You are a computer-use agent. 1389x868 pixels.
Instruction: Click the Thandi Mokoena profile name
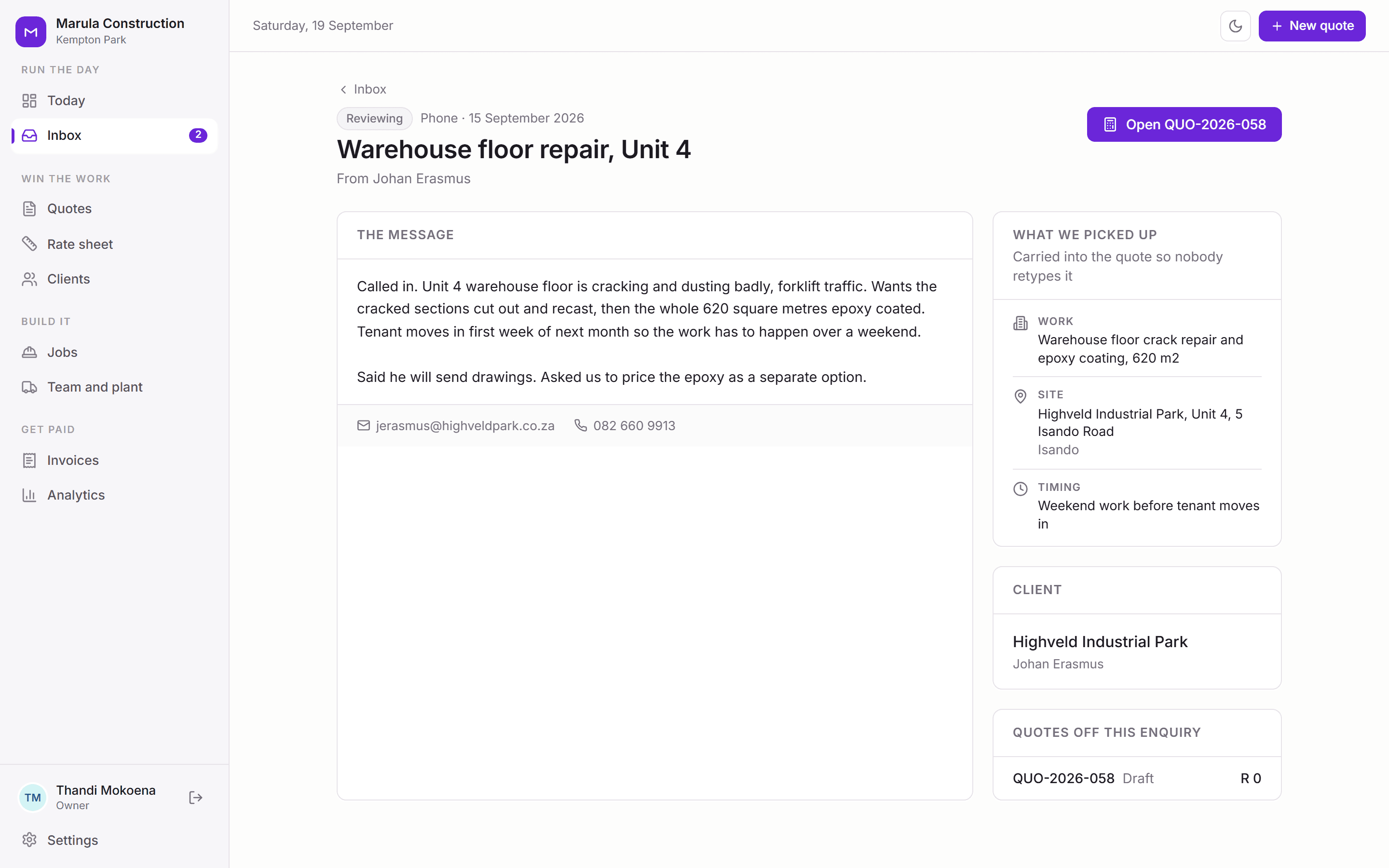[106, 790]
